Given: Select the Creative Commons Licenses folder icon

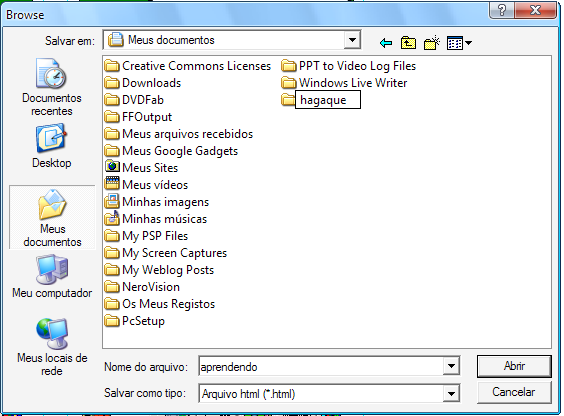Looking at the screenshot, I should point(112,66).
